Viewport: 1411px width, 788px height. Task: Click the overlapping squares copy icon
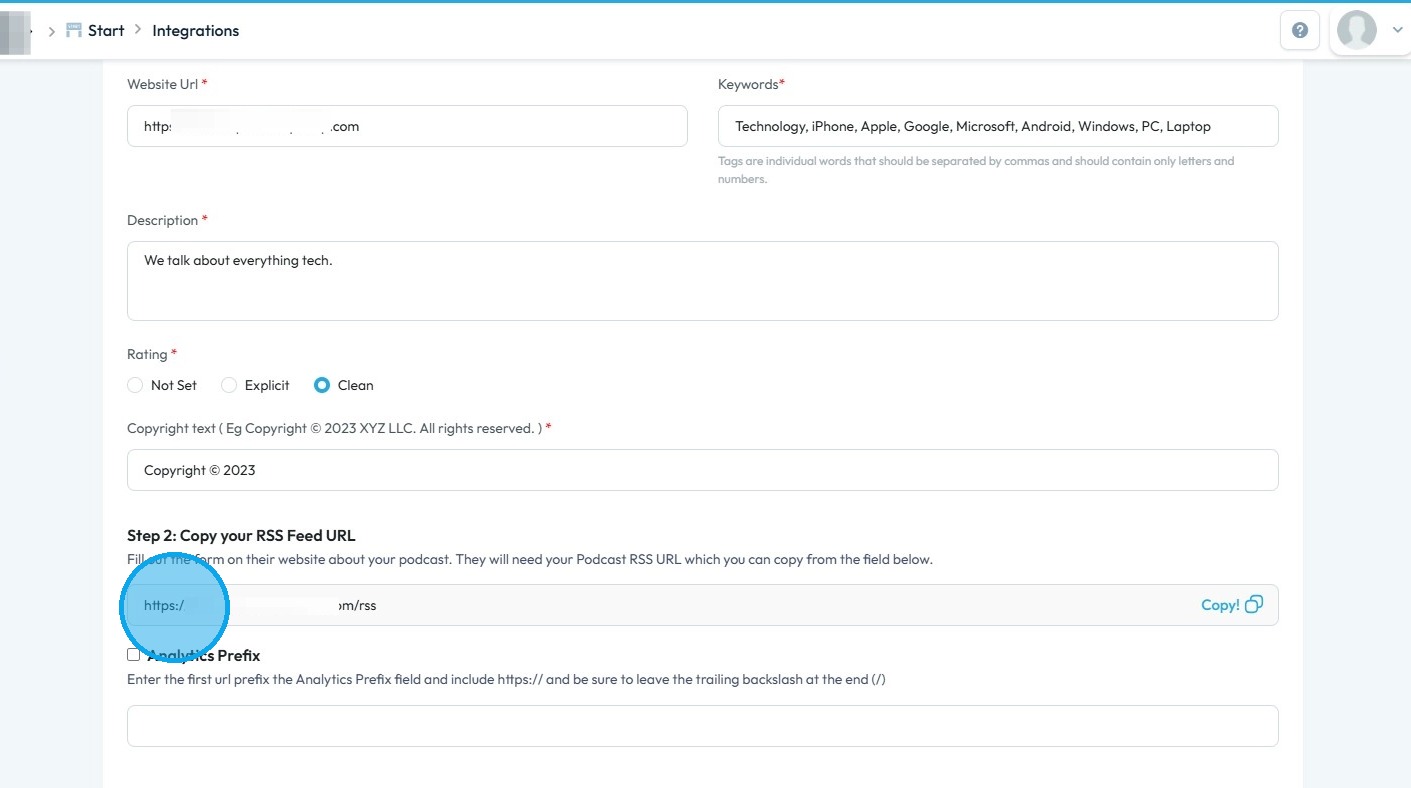pos(1254,604)
